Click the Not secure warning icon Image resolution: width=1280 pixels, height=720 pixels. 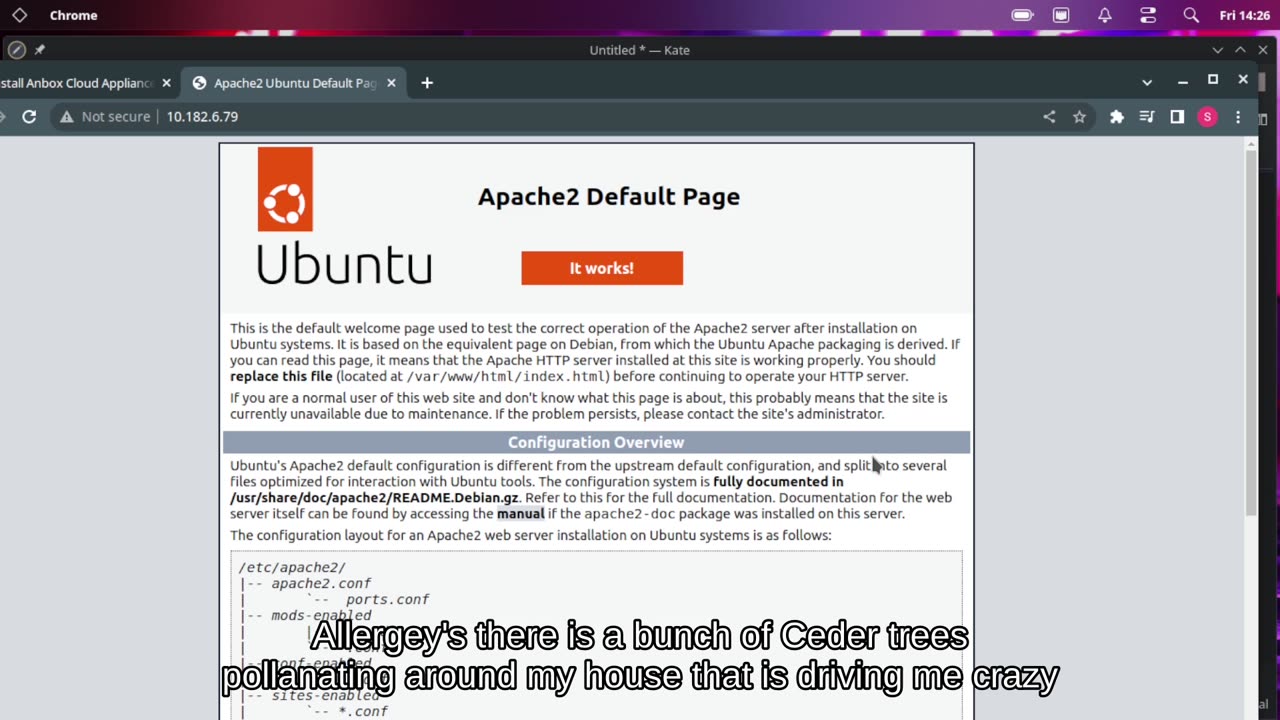pyautogui.click(x=67, y=117)
